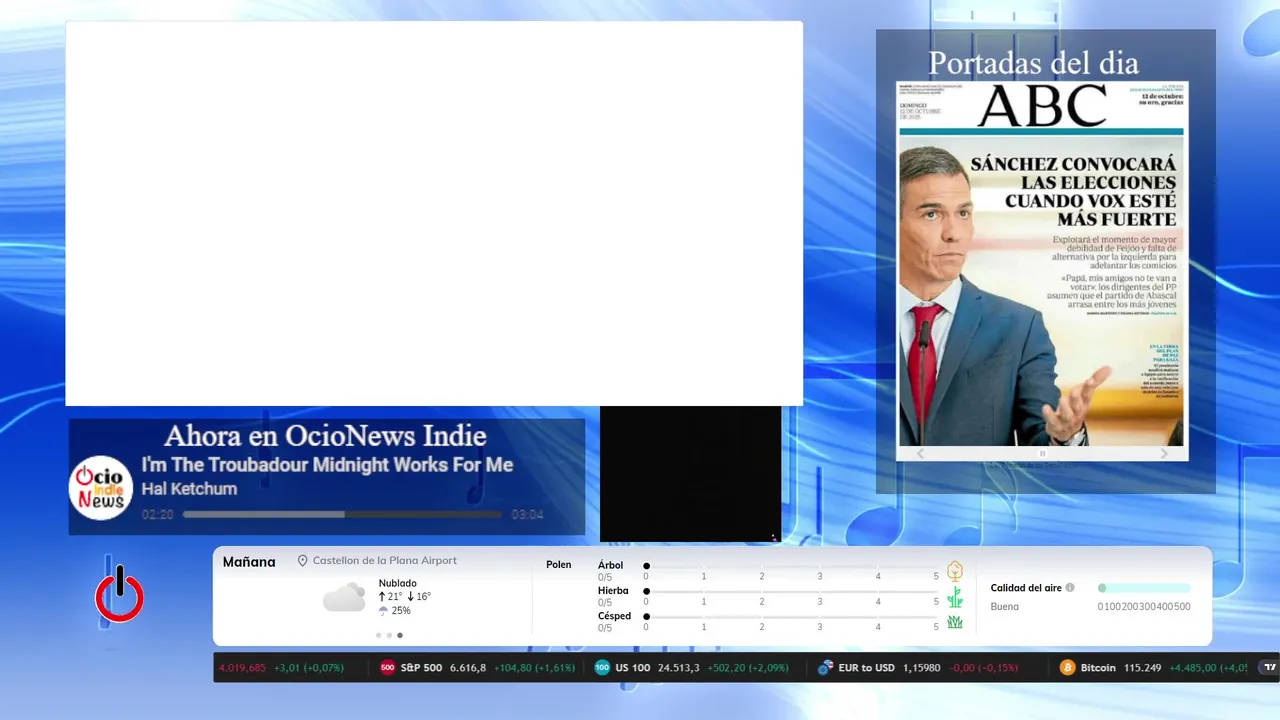The height and width of the screenshot is (720, 1280).
Task: Click the Buena air quality rating
Action: [x=1004, y=607]
